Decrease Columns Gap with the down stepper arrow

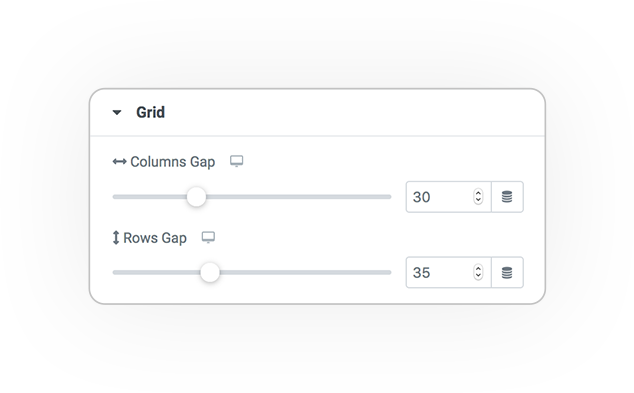click(478, 200)
